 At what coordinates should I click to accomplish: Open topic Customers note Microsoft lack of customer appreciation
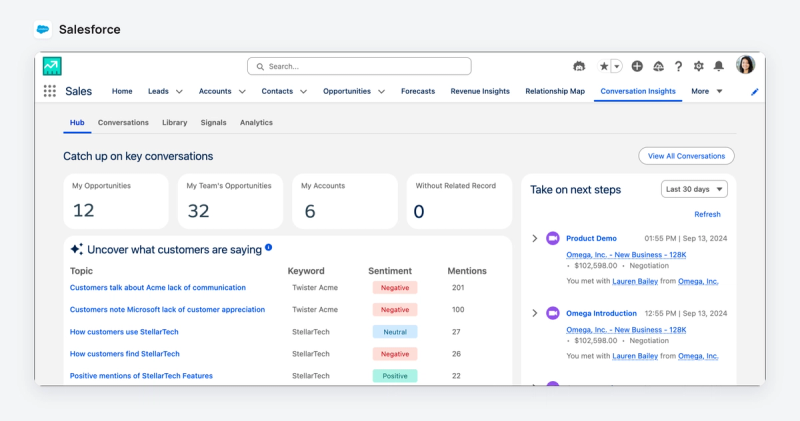167,310
